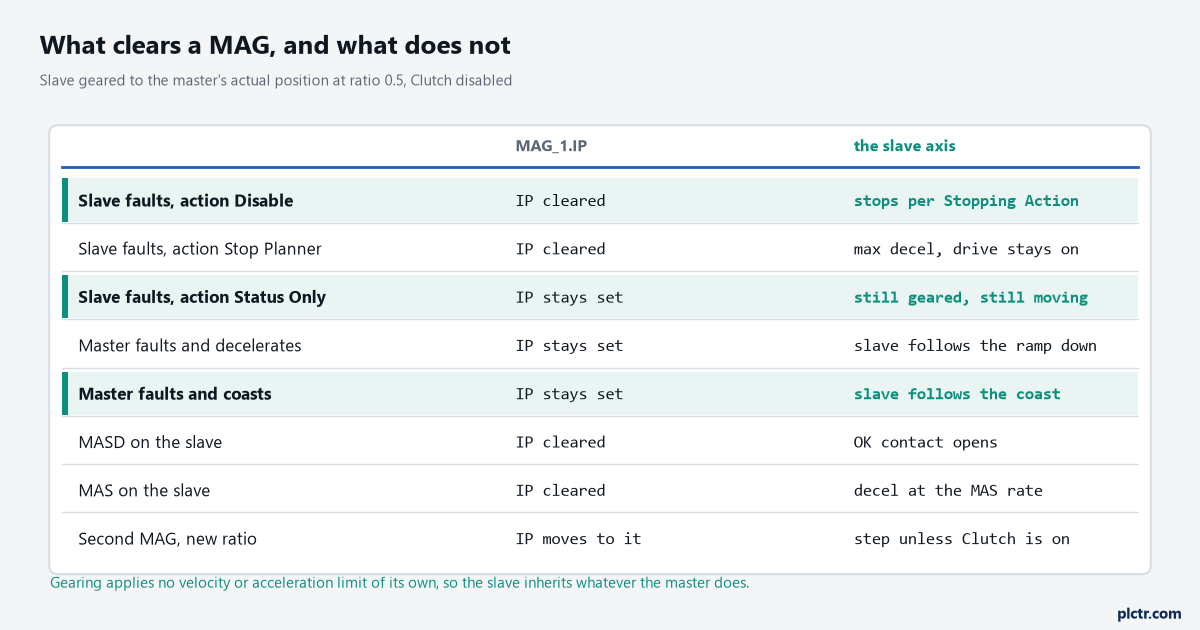Select row 'Slave faults, action Disable'
Screen dimensions: 1200x630
600,201
